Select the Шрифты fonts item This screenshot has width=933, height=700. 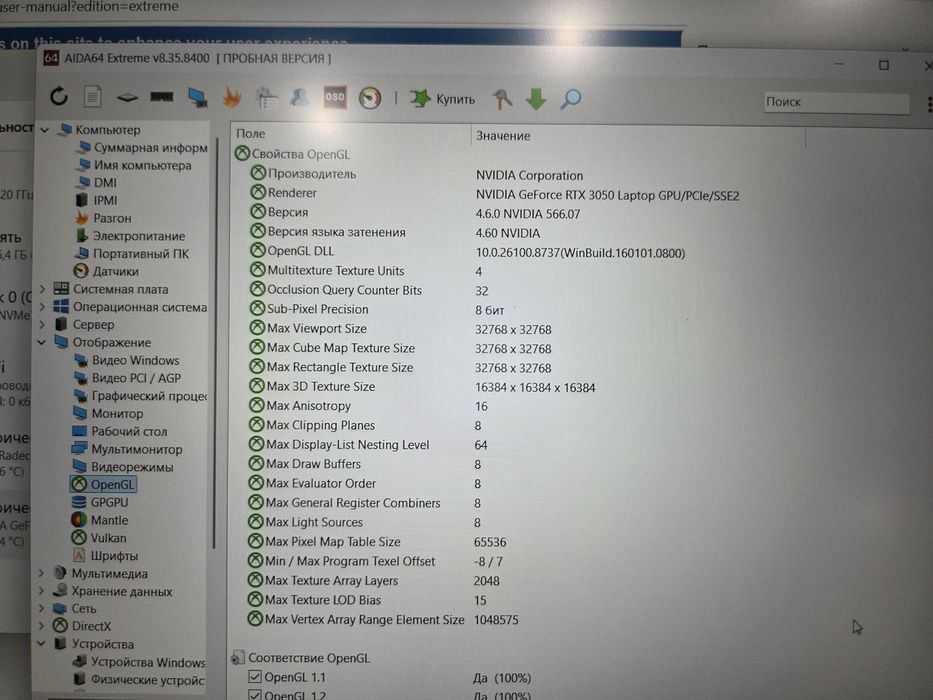coord(105,556)
